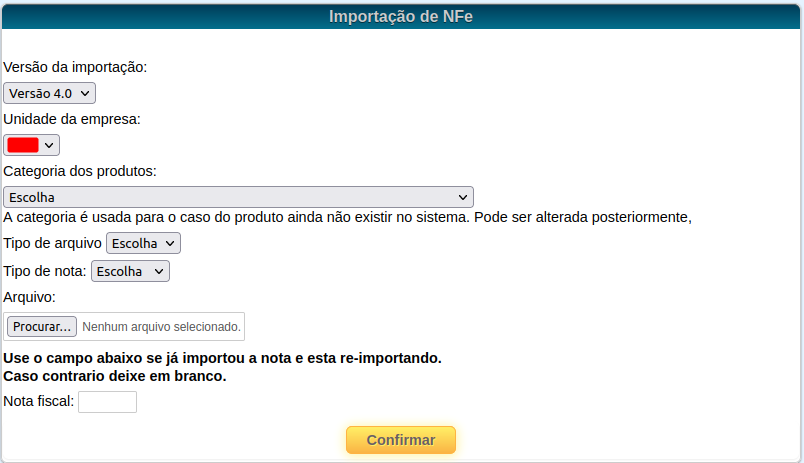
Task: Click the 'Caso contrario deixe em branco' text
Action: tap(115, 376)
